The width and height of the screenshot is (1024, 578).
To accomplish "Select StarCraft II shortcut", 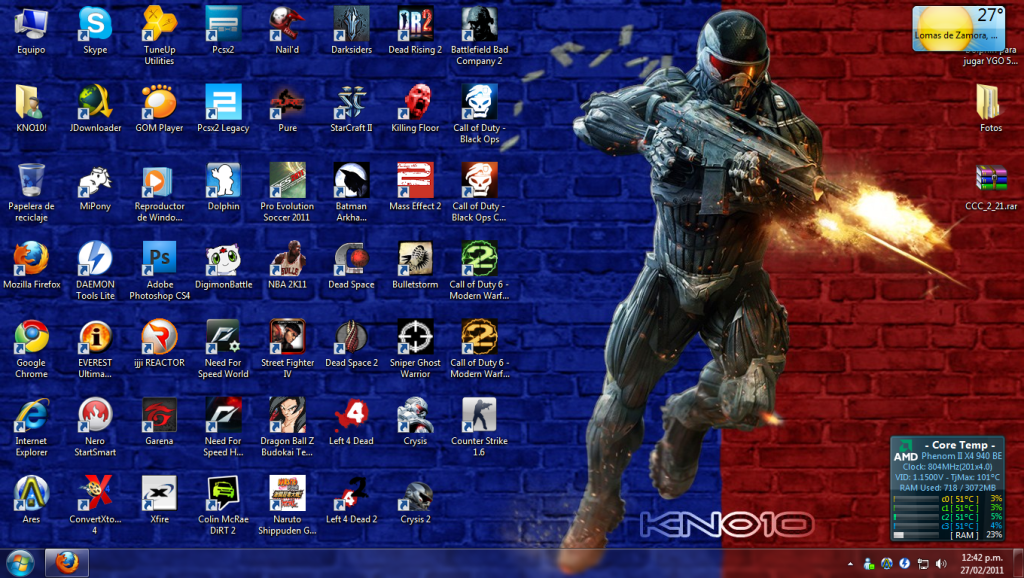I will (x=351, y=109).
